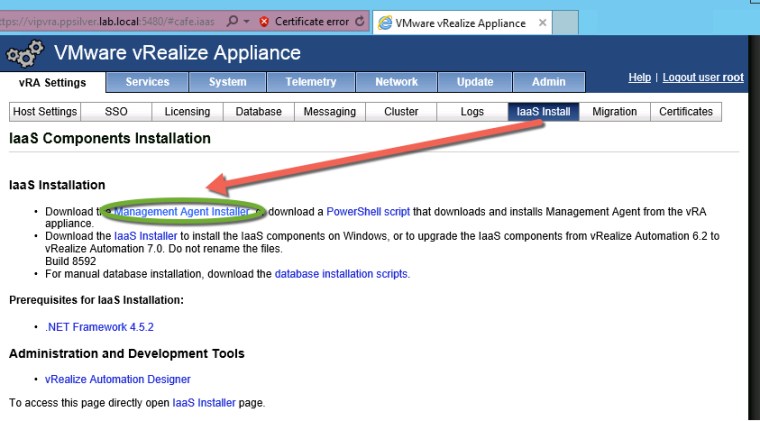This screenshot has width=760, height=421.
Task: Open the Admin tab
Action: pos(549,82)
